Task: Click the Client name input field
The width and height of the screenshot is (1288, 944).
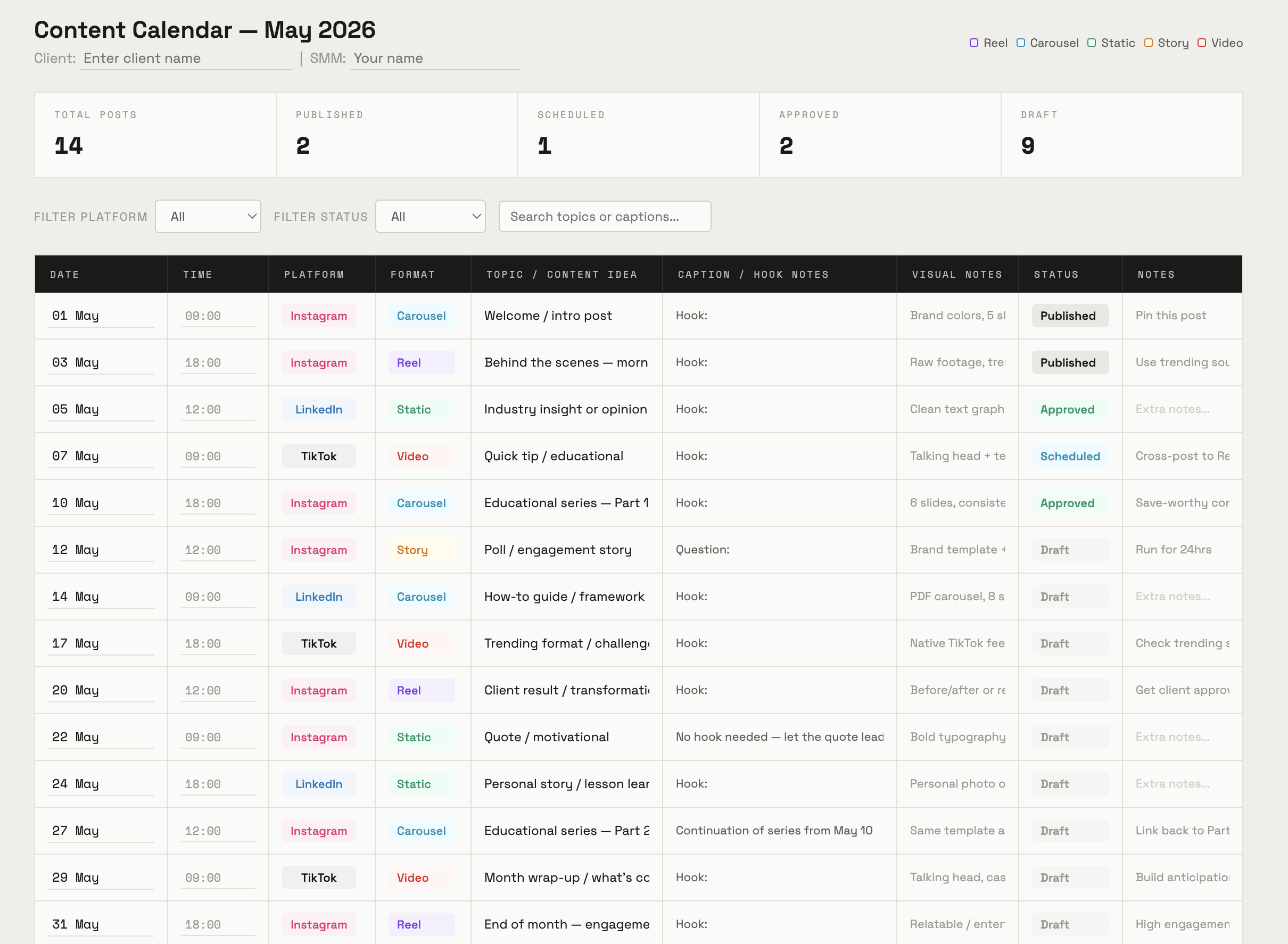Action: coord(186,59)
